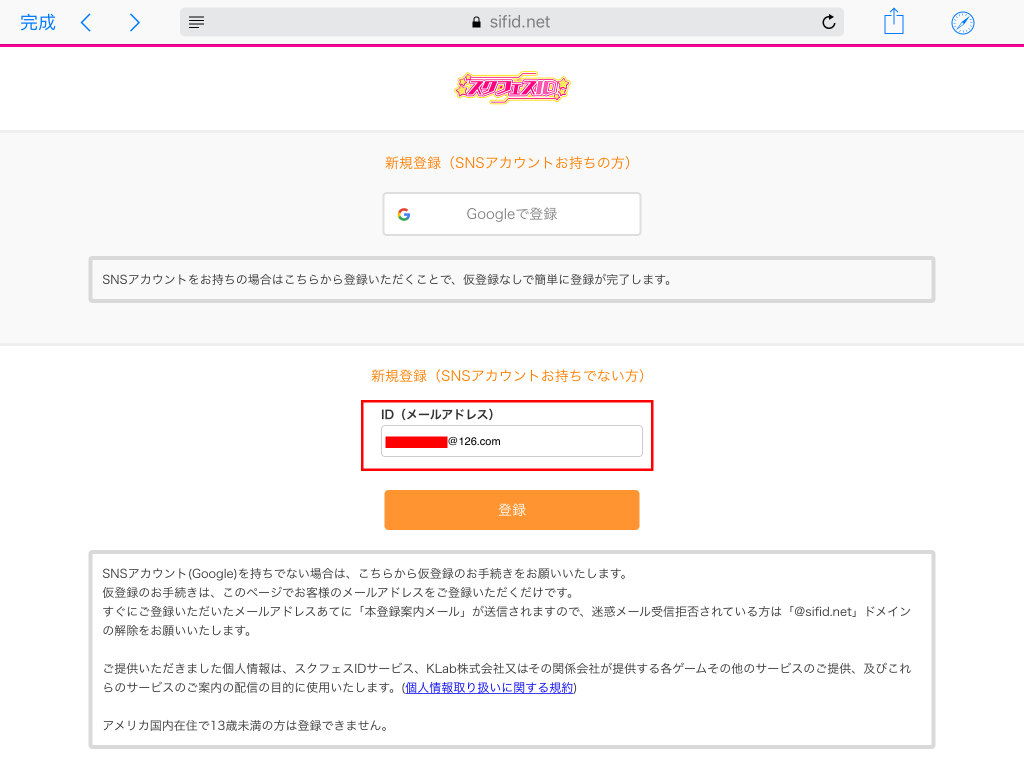
Task: Open page in Safari via compass icon
Action: (x=962, y=22)
